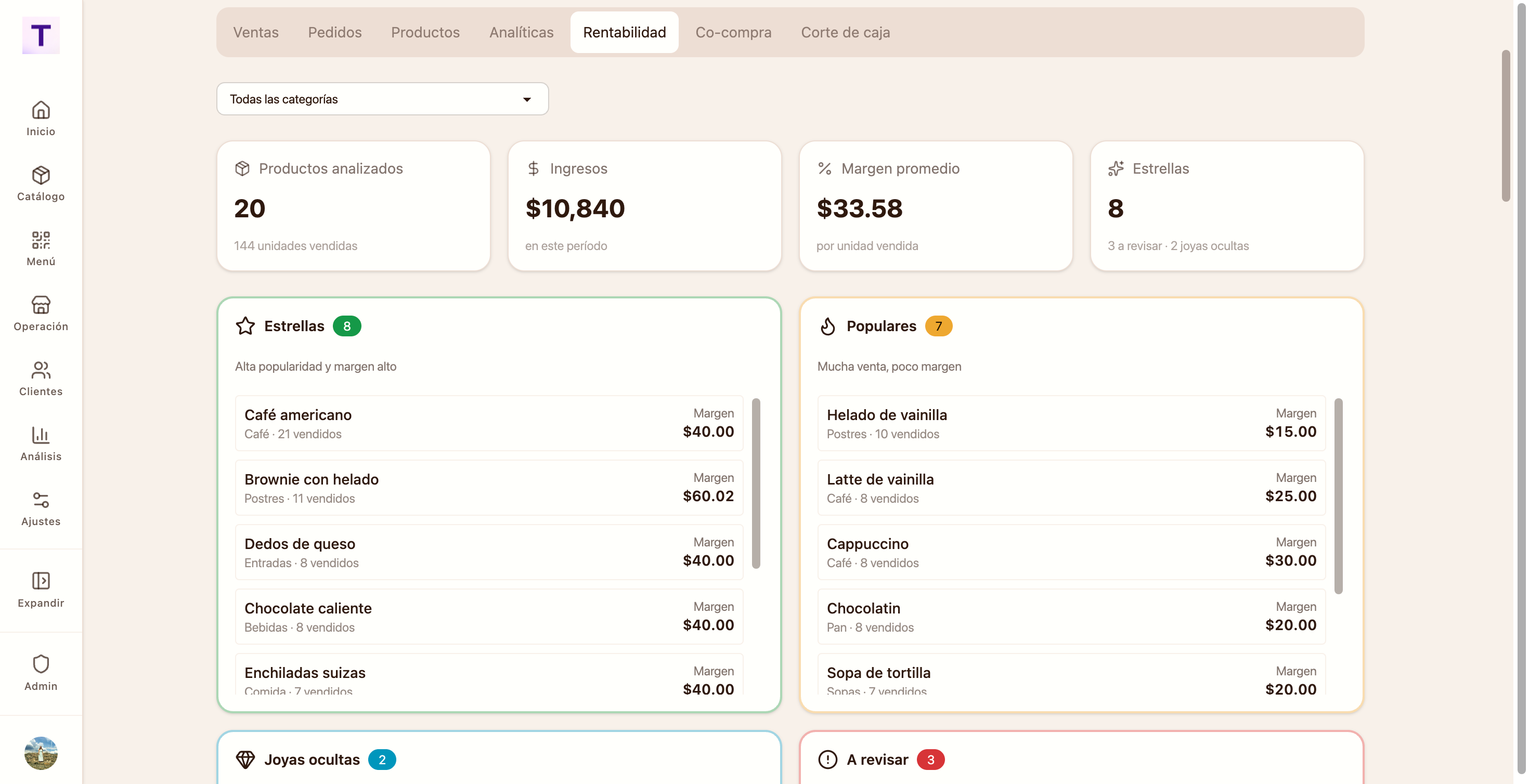The height and width of the screenshot is (784, 1529).
Task: Switch to the Ventas tab
Action: (x=256, y=32)
